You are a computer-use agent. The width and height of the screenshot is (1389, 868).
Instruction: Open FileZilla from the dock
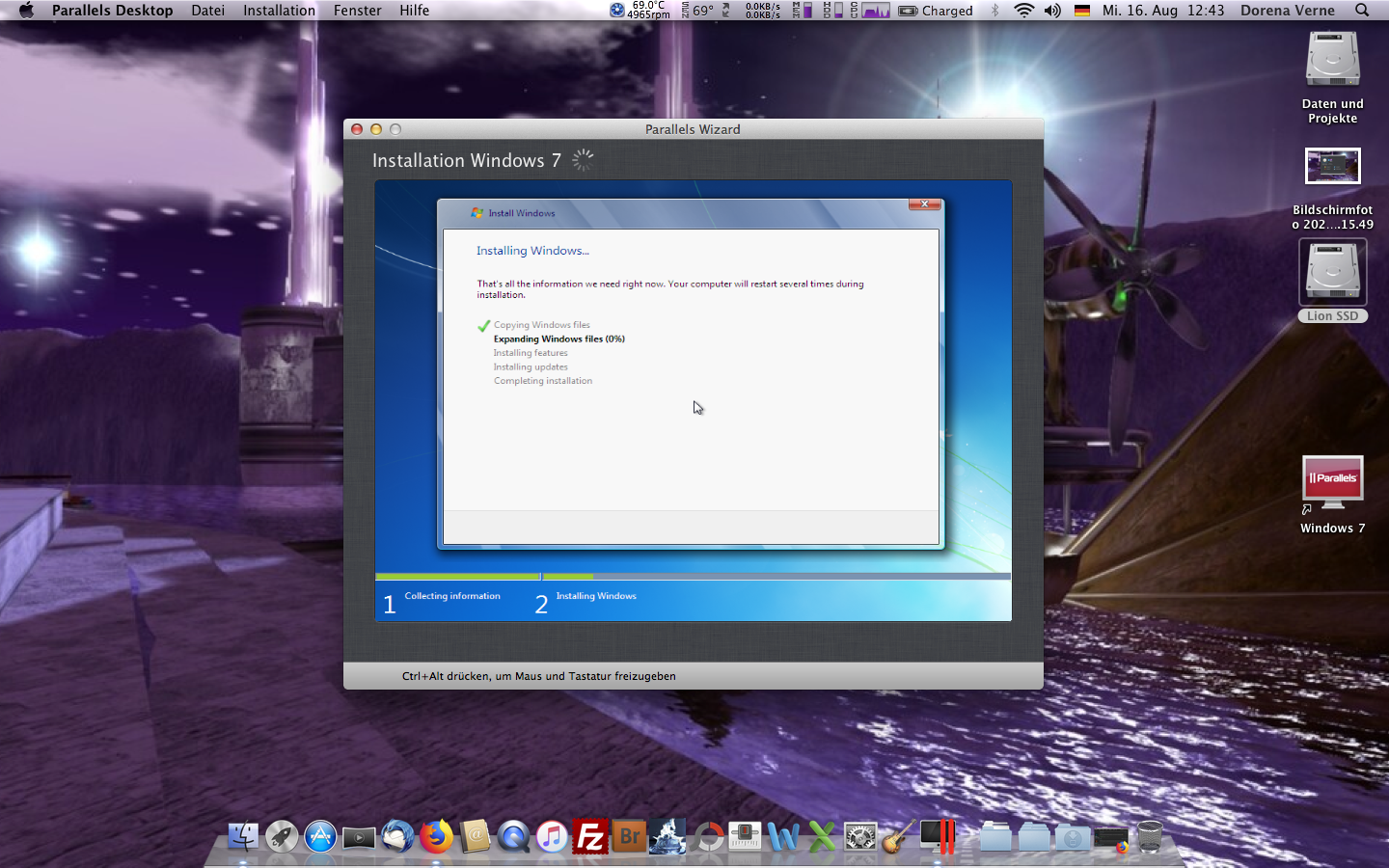click(x=590, y=837)
